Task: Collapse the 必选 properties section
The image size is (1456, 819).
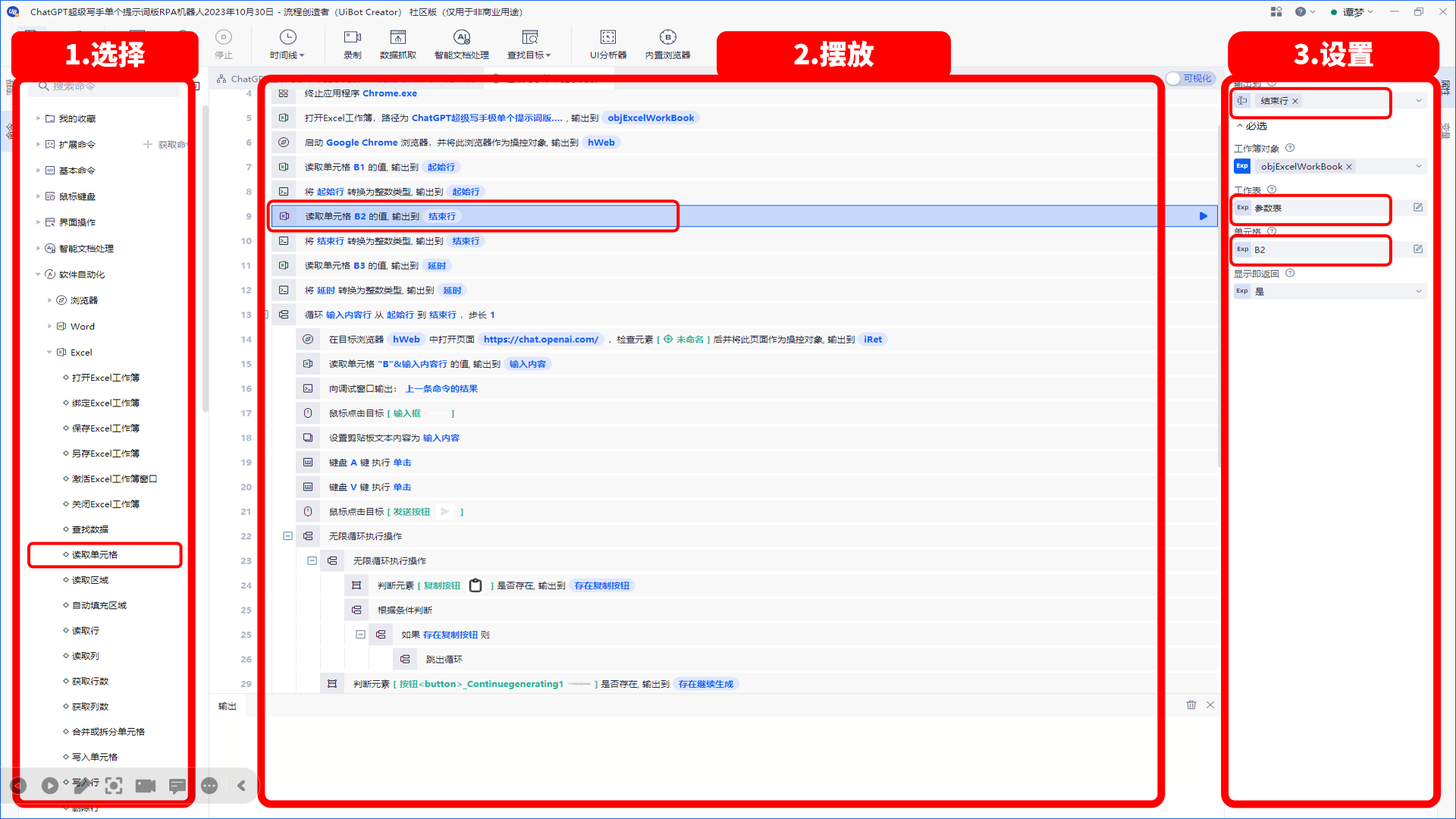Action: pyautogui.click(x=1239, y=126)
